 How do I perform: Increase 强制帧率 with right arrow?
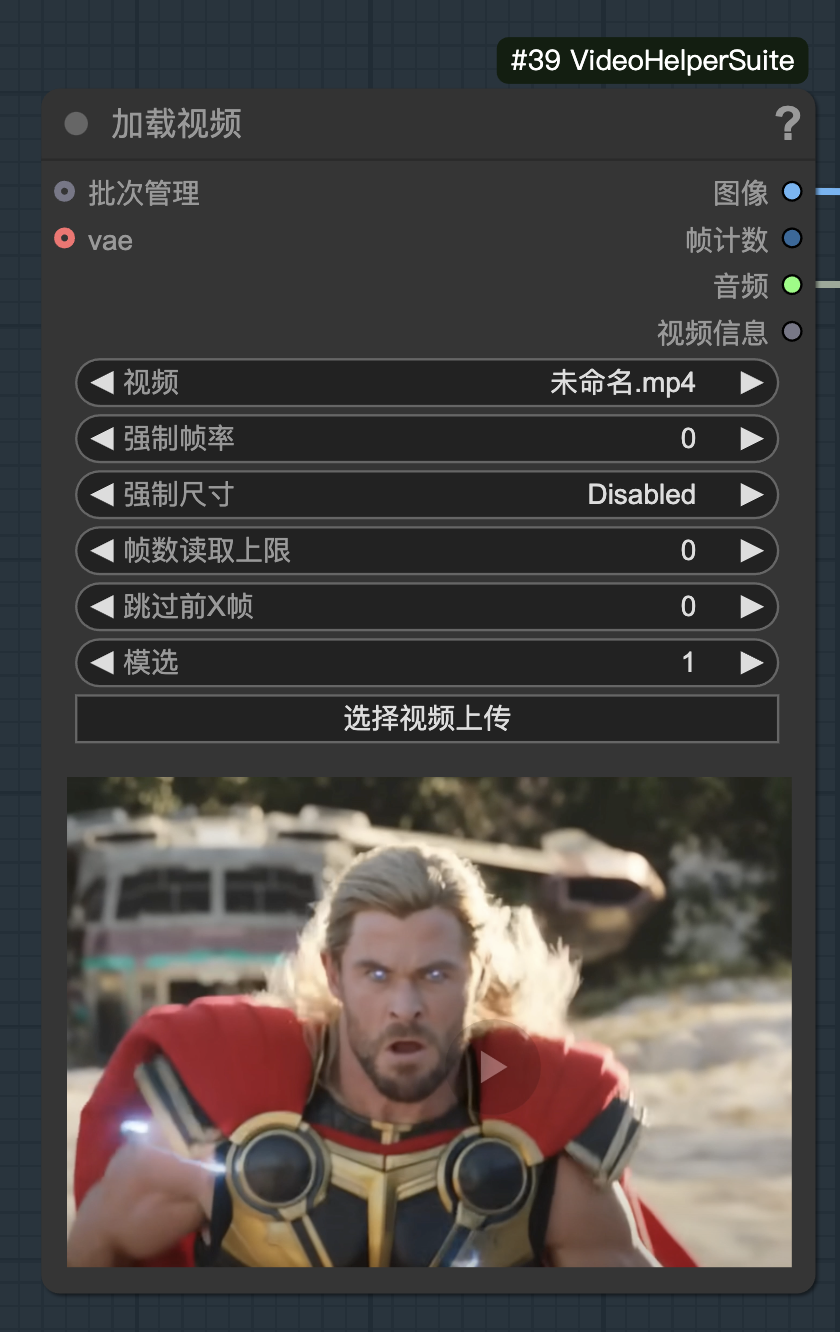752,439
